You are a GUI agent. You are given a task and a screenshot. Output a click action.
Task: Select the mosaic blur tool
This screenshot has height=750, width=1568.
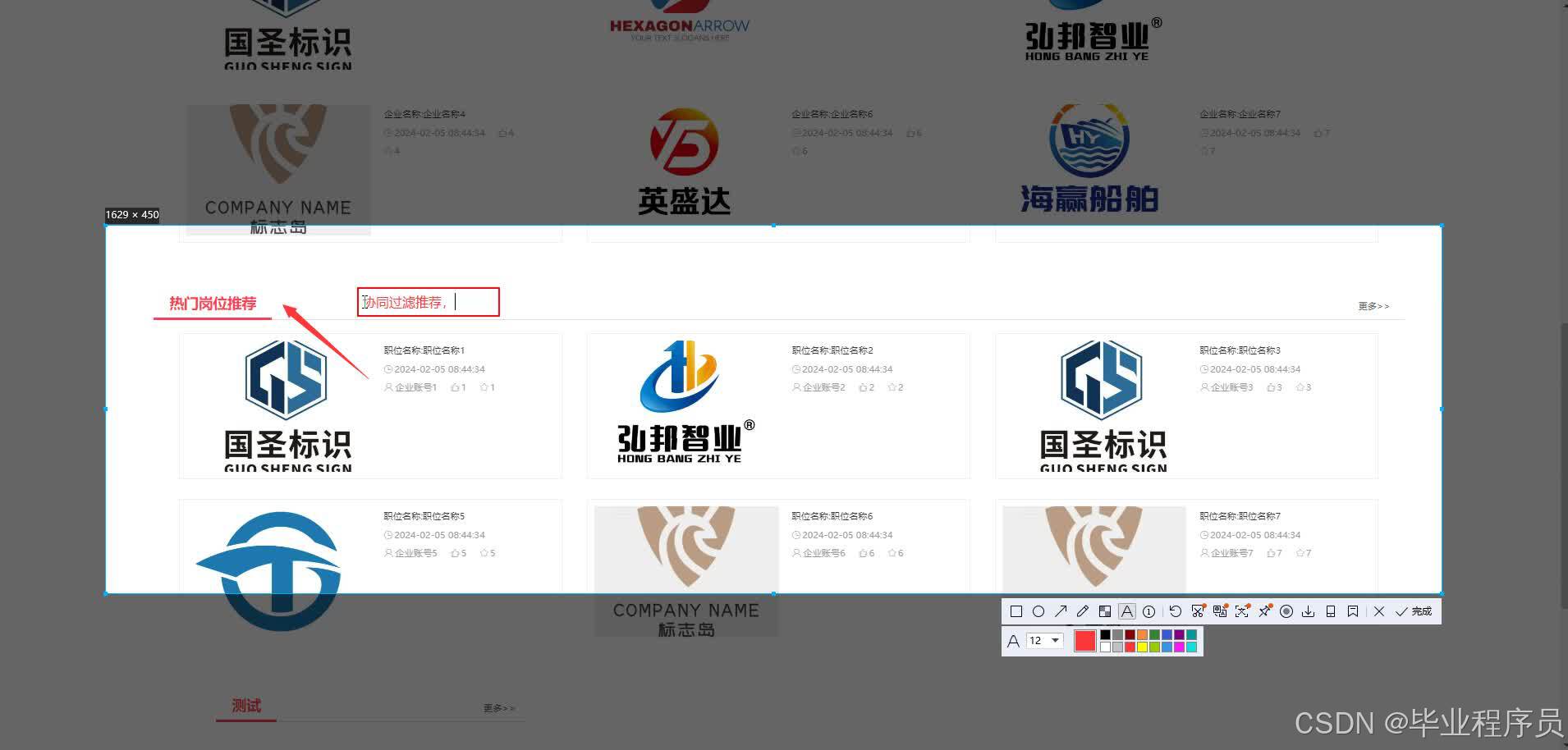point(1105,611)
